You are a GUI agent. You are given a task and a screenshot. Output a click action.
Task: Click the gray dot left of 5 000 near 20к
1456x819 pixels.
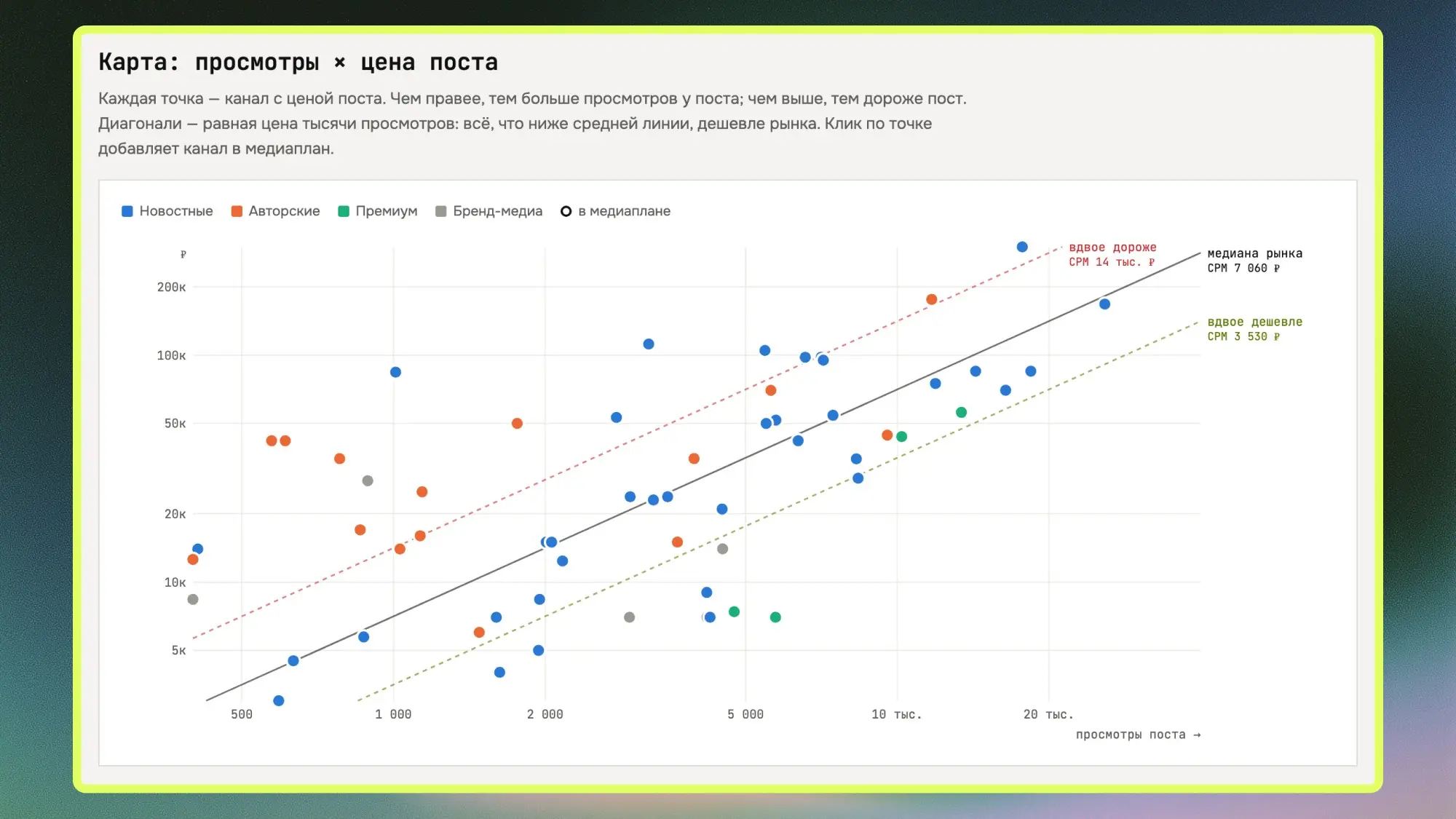coord(722,549)
